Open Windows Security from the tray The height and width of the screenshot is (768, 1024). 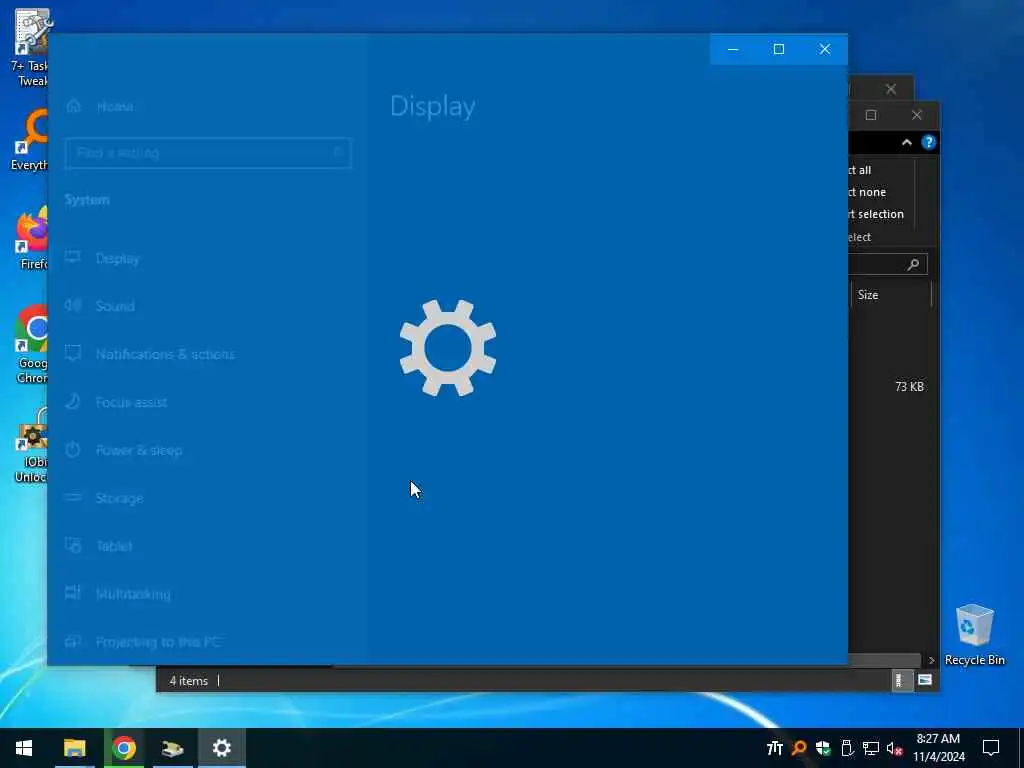click(x=823, y=748)
